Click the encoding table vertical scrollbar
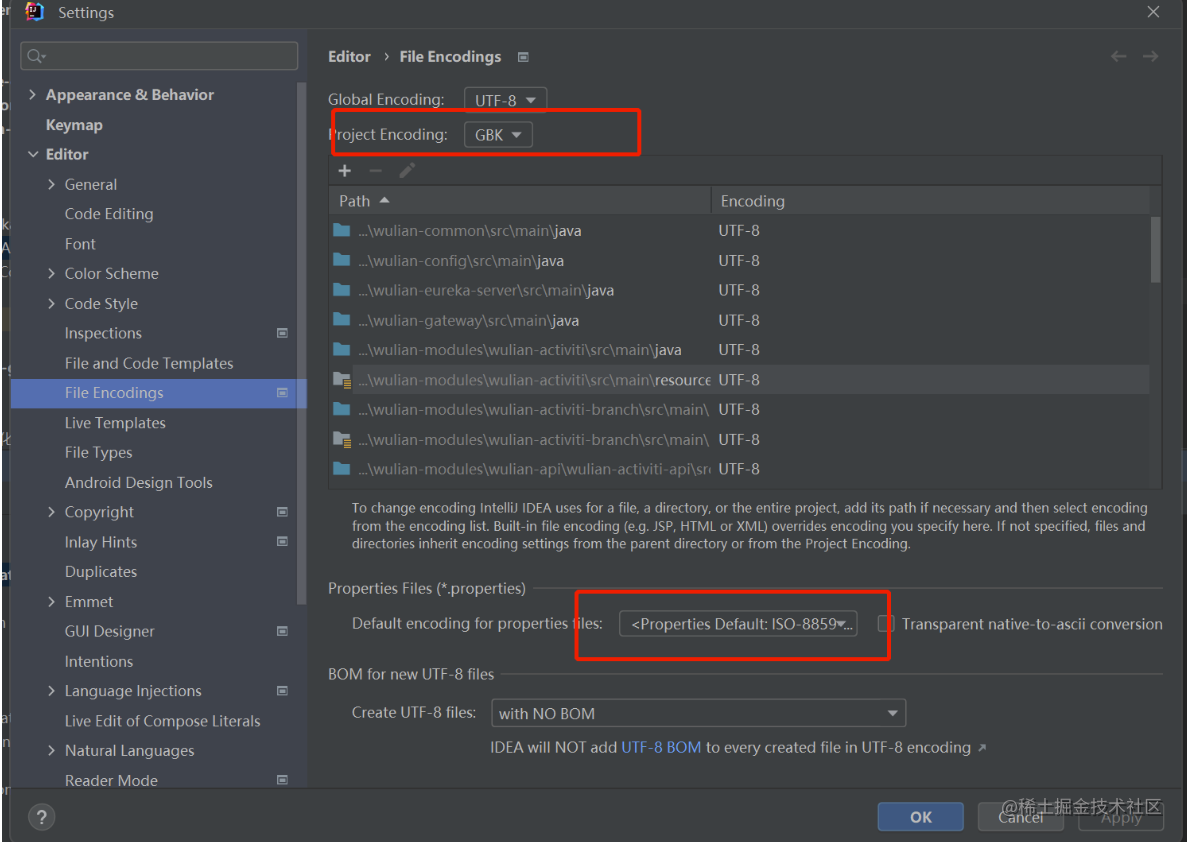1187x842 pixels. [x=1155, y=250]
